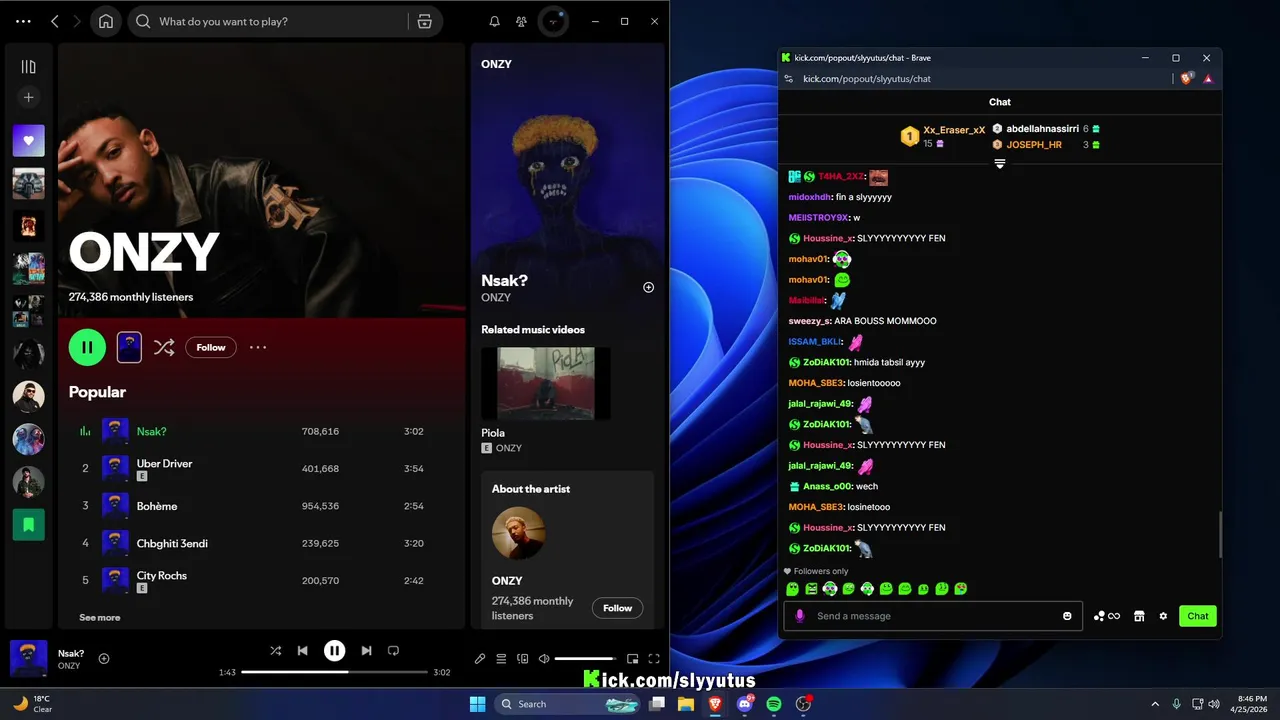Click the Kick chat scrollbar
The width and height of the screenshot is (1280, 720).
[x=1220, y=535]
